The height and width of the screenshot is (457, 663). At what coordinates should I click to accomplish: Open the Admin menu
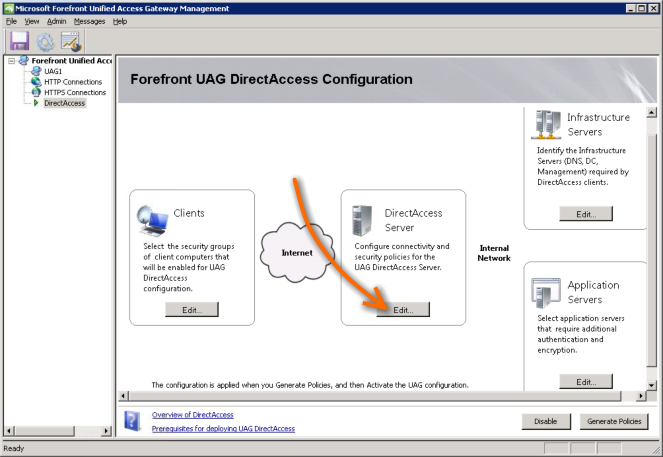[x=56, y=21]
